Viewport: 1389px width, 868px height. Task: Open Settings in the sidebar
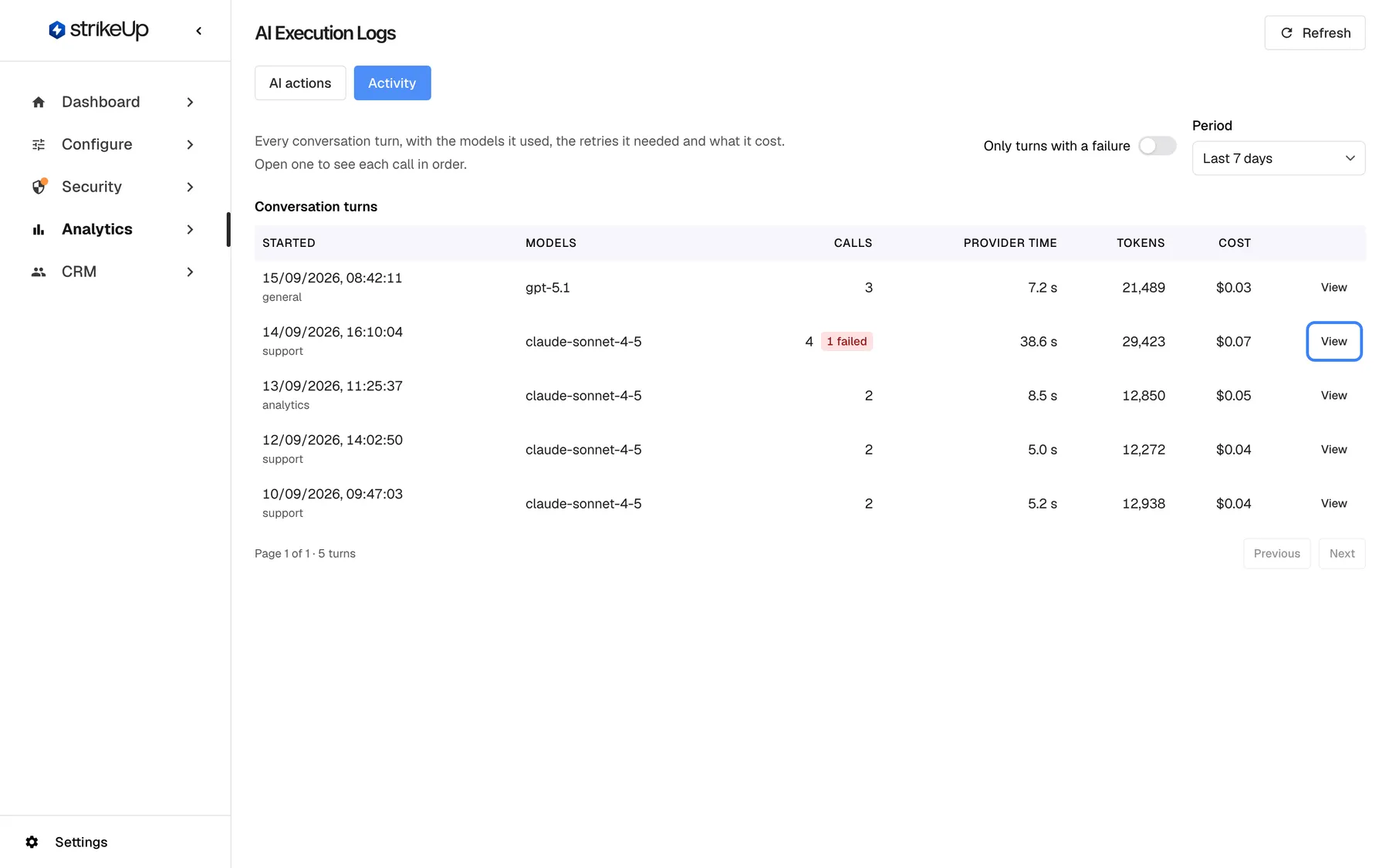pyautogui.click(x=81, y=842)
